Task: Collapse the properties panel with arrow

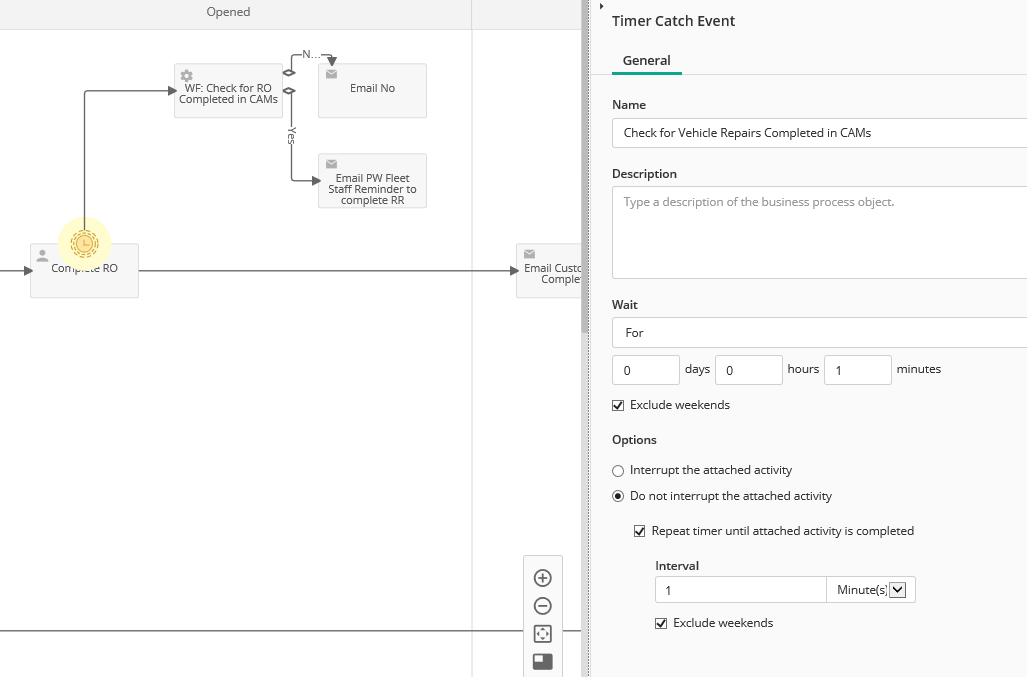Action: pyautogui.click(x=601, y=7)
